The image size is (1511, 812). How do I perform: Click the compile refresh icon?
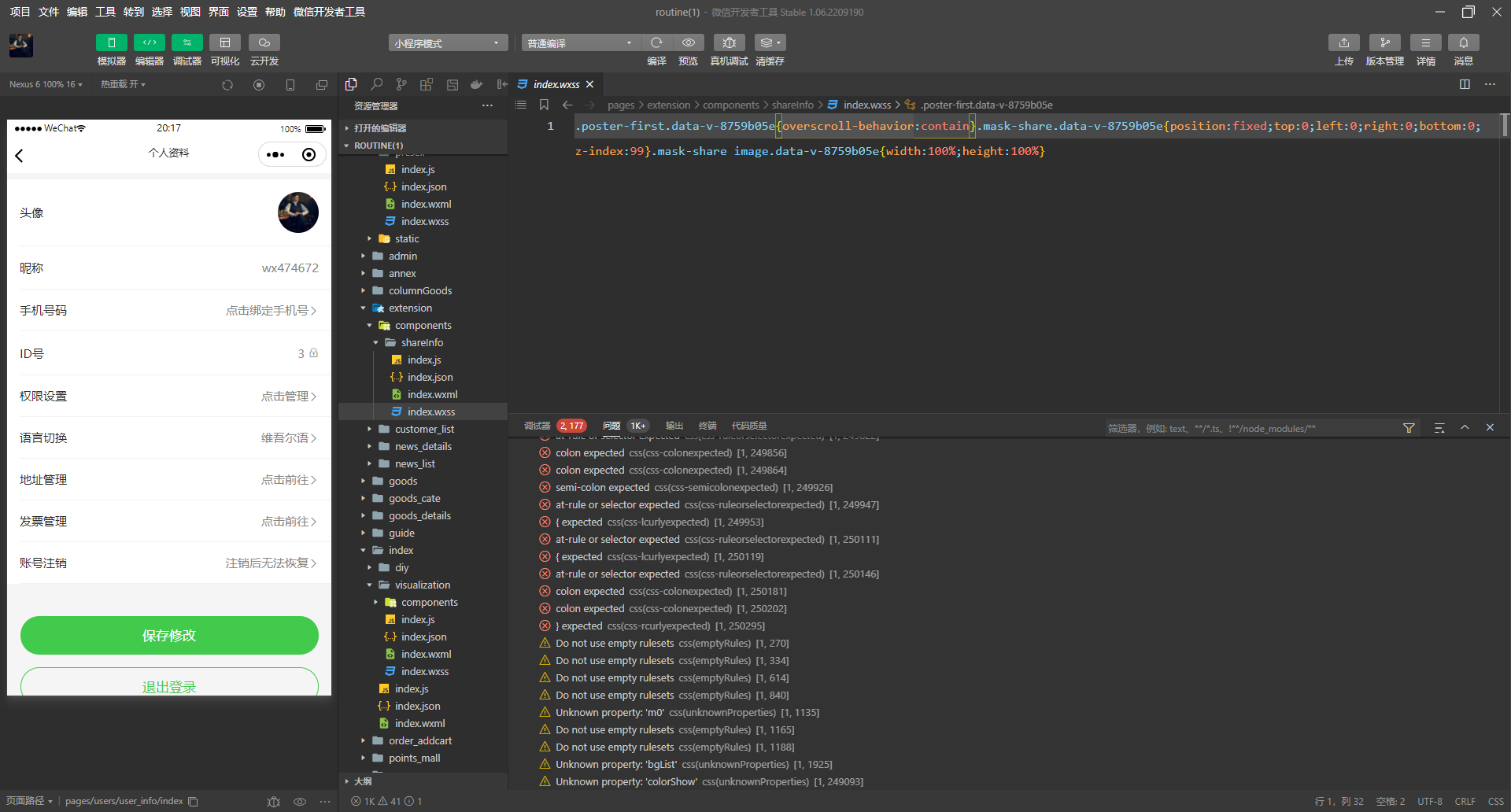[x=656, y=42]
